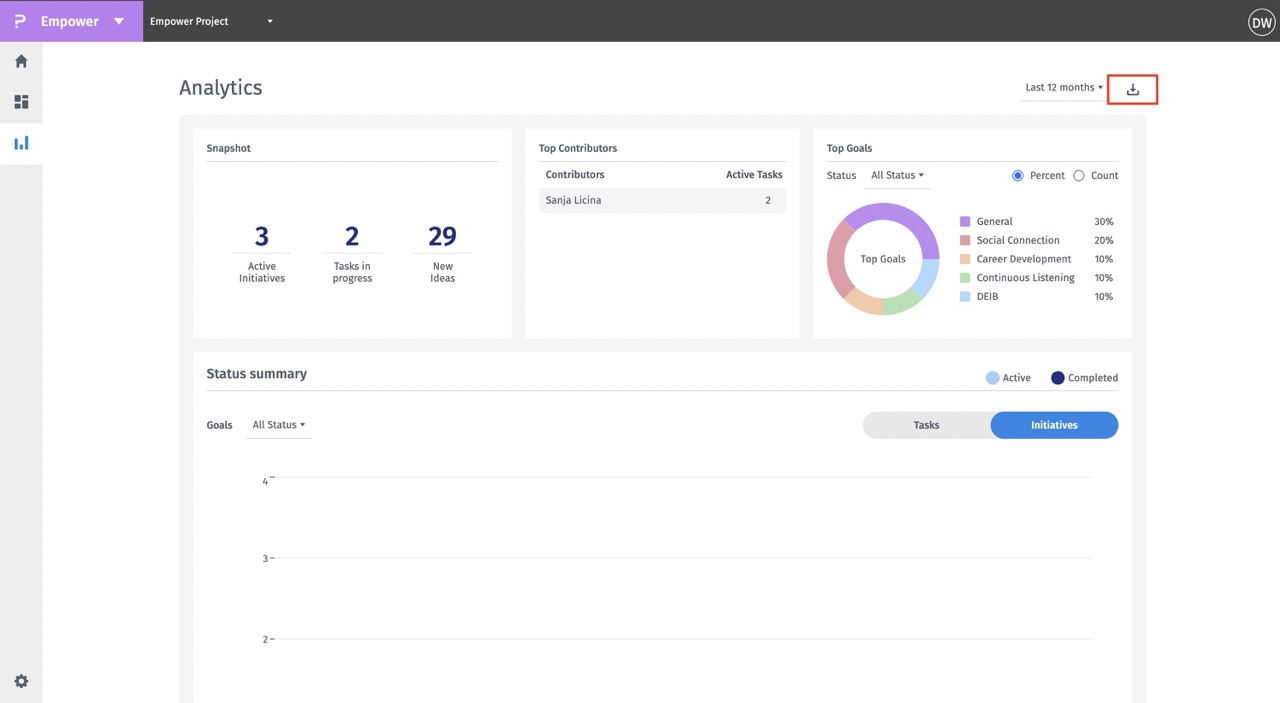Click the download analytics report icon
Viewport: 1280px width, 703px height.
(x=1132, y=89)
